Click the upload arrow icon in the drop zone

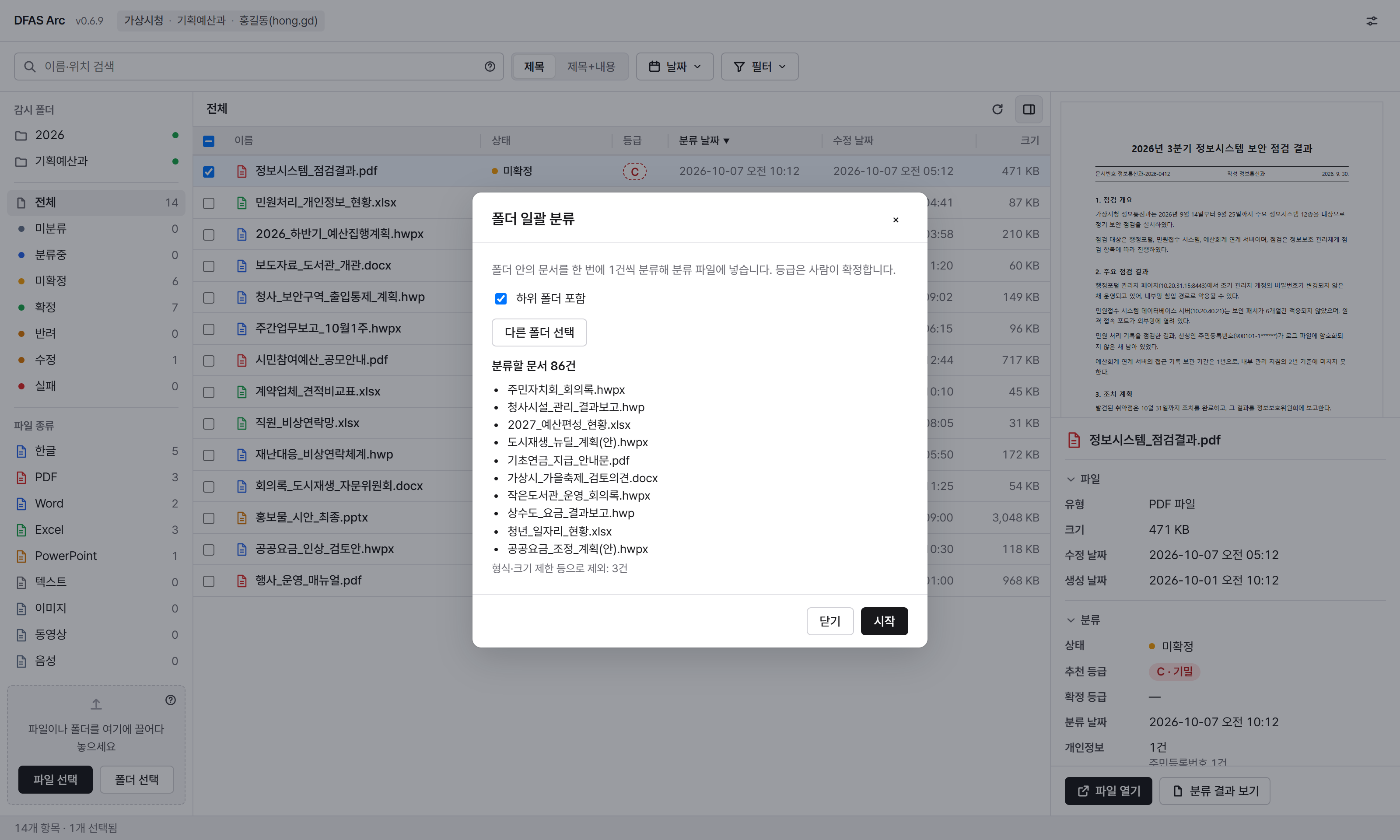click(x=96, y=704)
